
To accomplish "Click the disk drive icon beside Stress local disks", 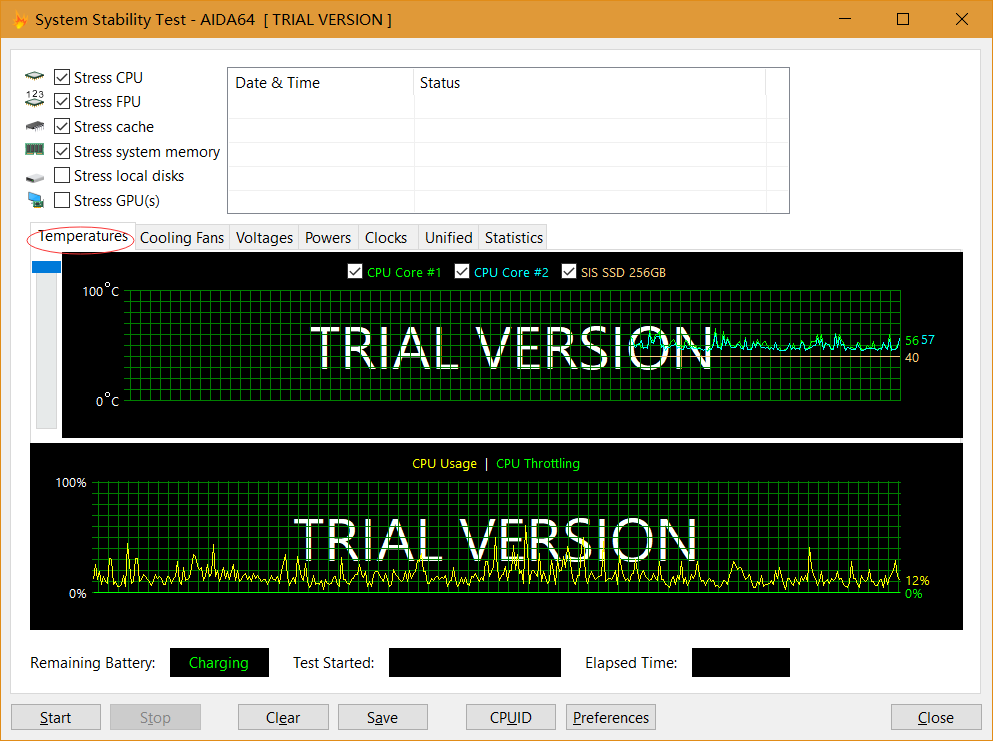I will coord(35,176).
